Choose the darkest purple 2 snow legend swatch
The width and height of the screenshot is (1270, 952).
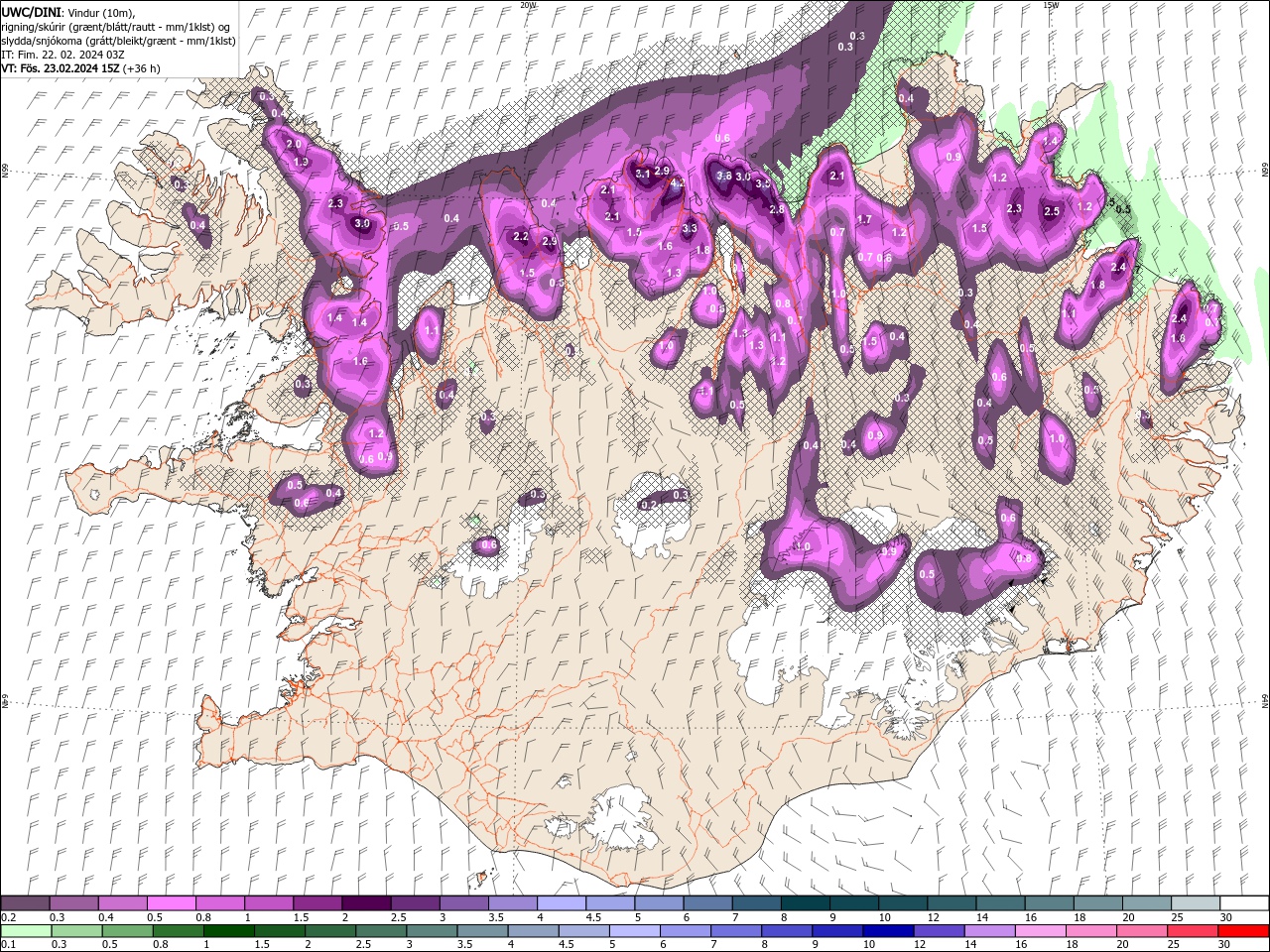[x=365, y=903]
